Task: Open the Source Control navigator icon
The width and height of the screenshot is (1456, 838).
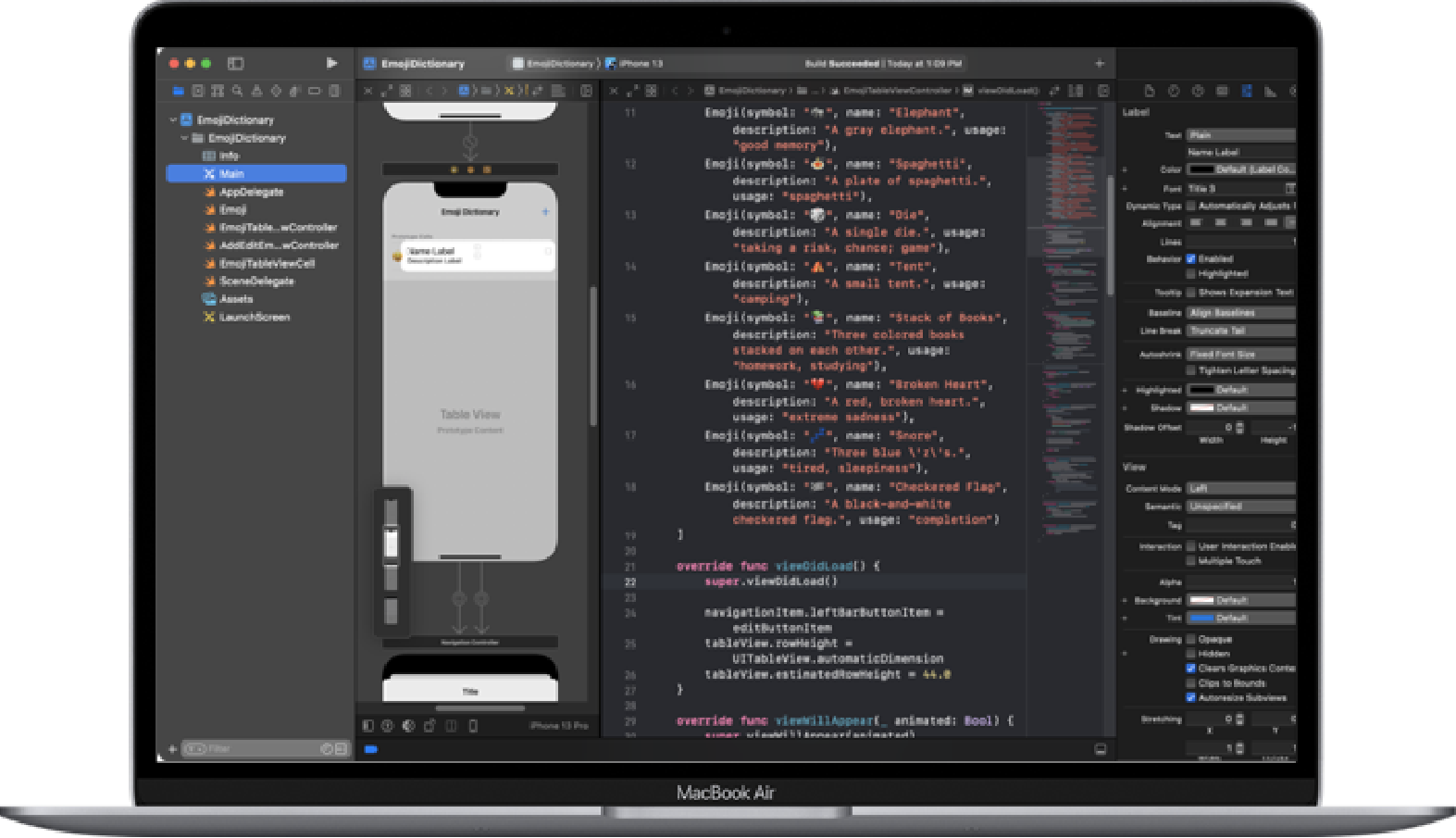Action: 197,91
